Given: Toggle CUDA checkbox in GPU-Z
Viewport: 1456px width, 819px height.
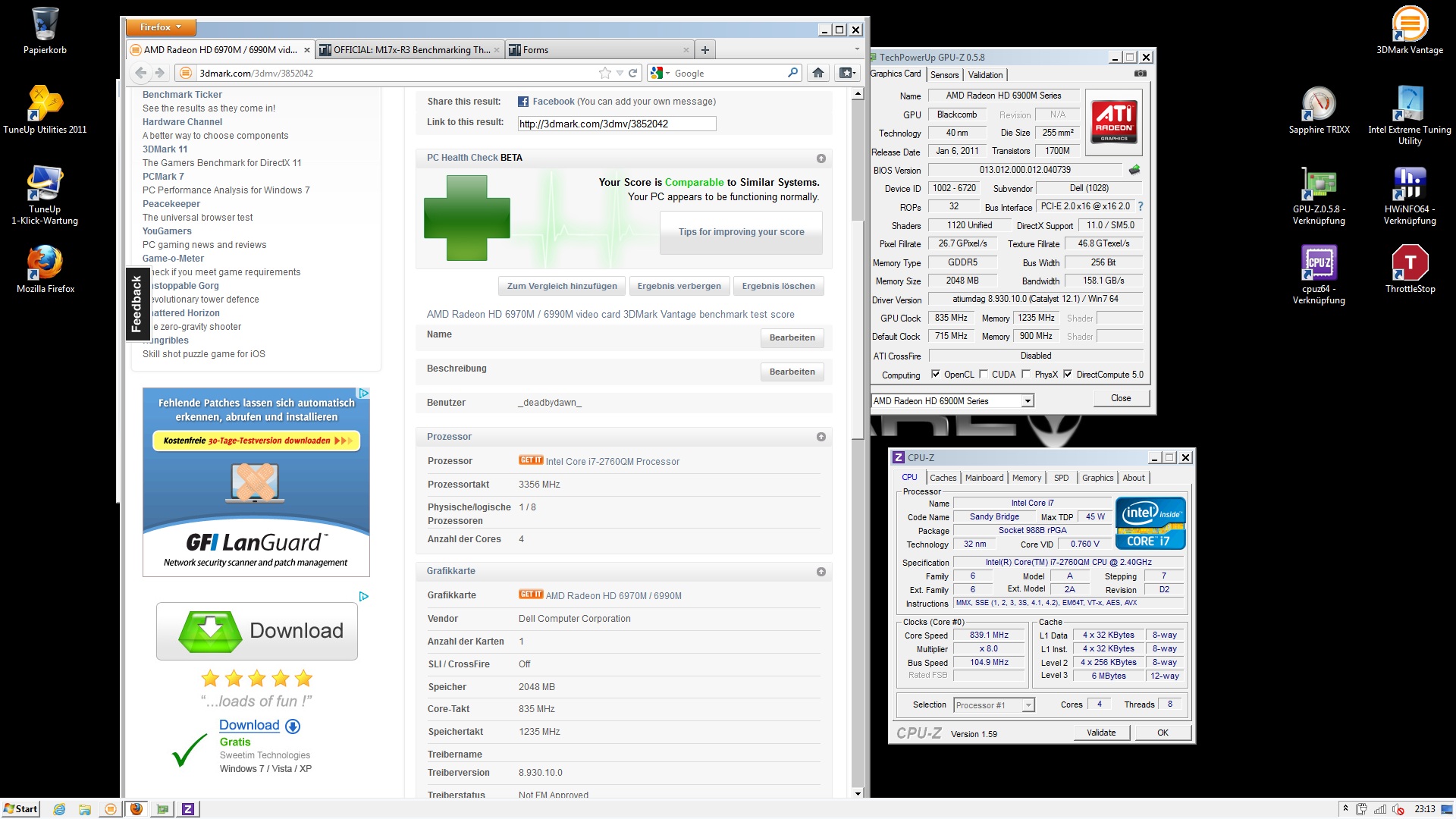Looking at the screenshot, I should click(984, 374).
